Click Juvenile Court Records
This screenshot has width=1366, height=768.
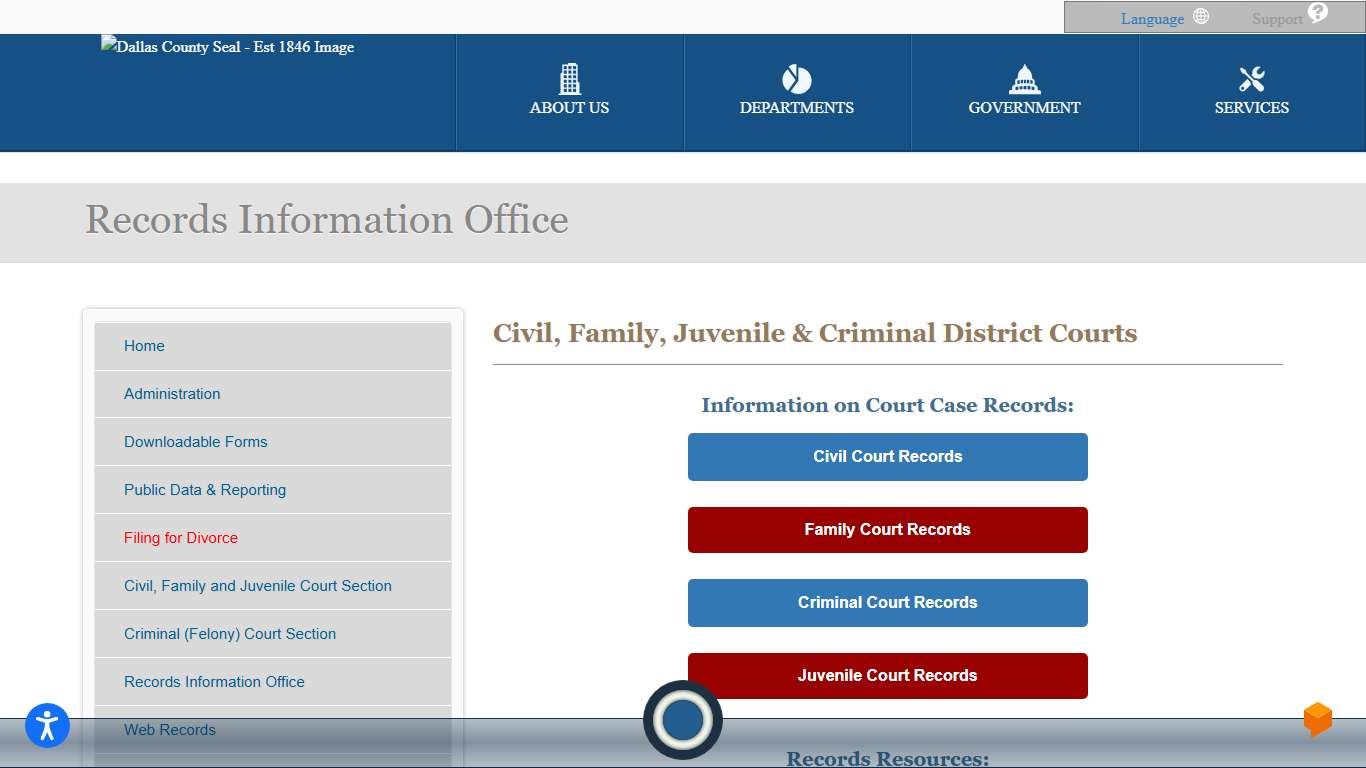(887, 675)
